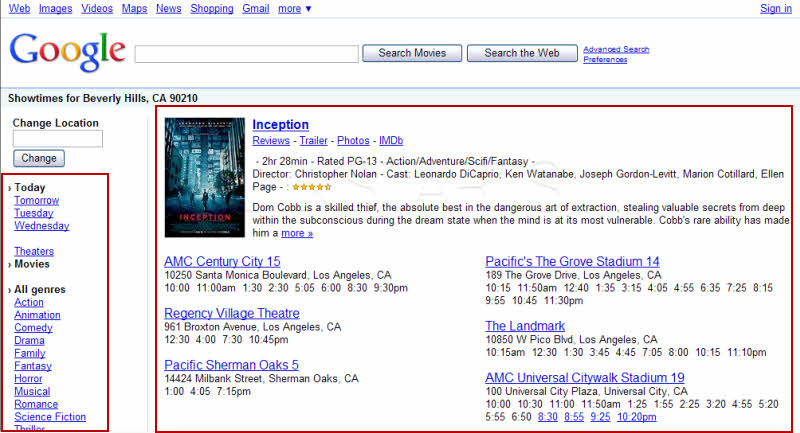Select Today showtimes filter
800x433 pixels.
30,188
